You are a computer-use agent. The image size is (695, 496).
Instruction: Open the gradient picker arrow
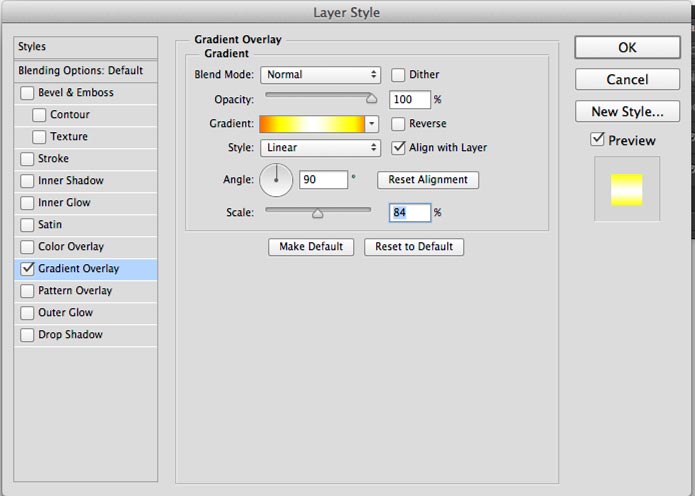click(372, 124)
